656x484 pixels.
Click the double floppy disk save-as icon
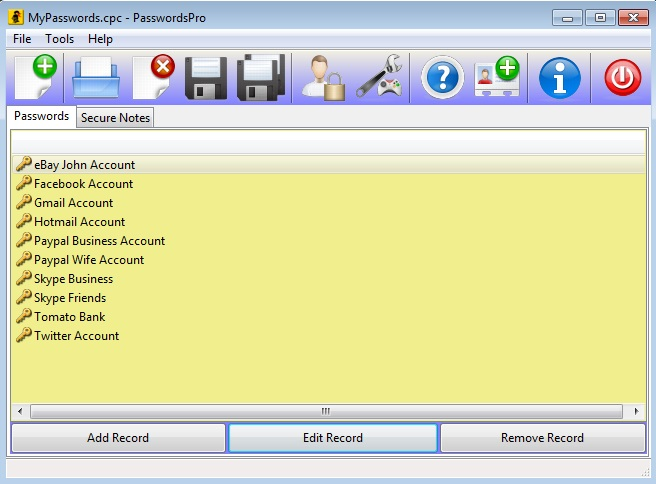(261, 77)
